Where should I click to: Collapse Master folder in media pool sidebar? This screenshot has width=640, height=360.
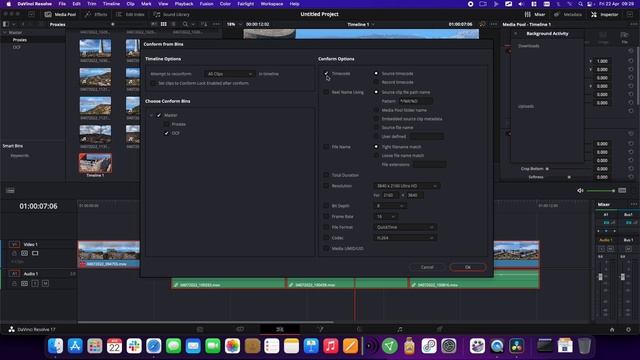[5, 33]
